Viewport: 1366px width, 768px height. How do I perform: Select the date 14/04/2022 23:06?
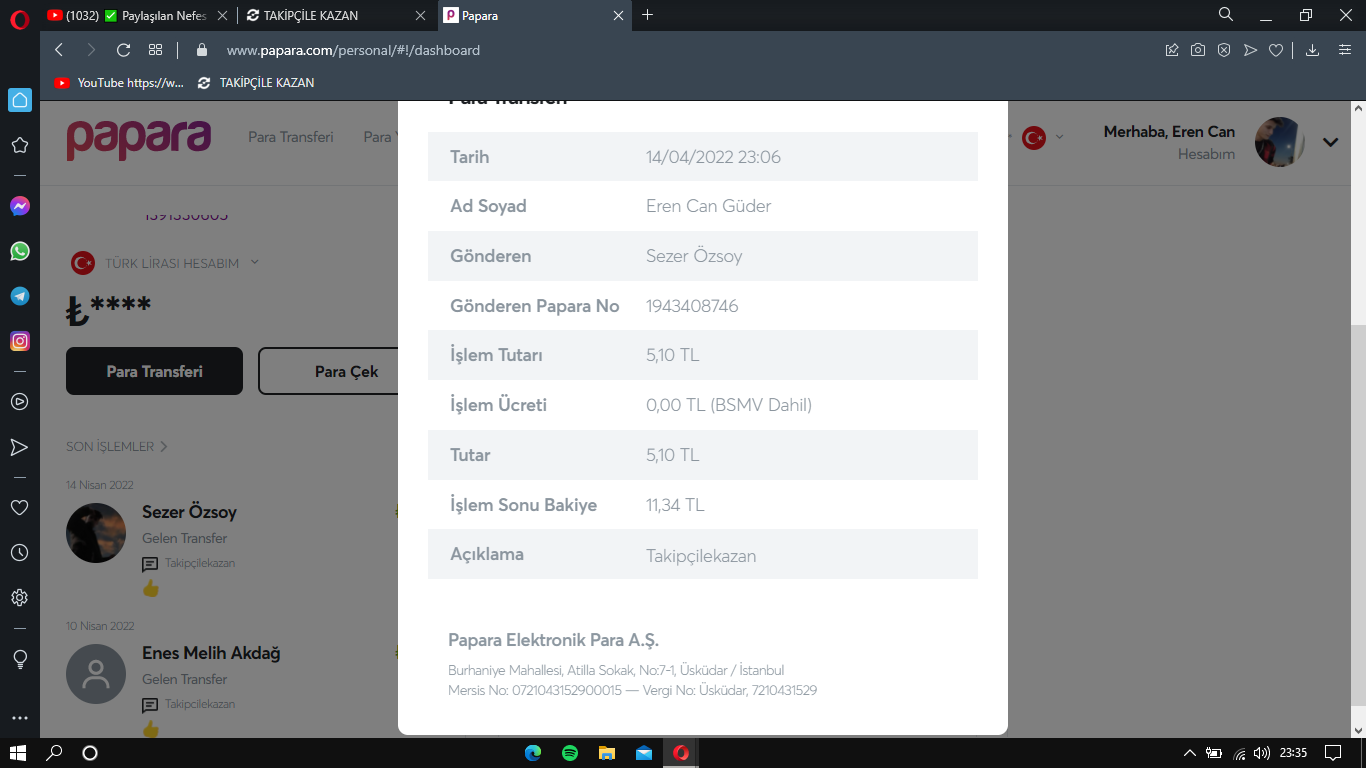click(713, 157)
